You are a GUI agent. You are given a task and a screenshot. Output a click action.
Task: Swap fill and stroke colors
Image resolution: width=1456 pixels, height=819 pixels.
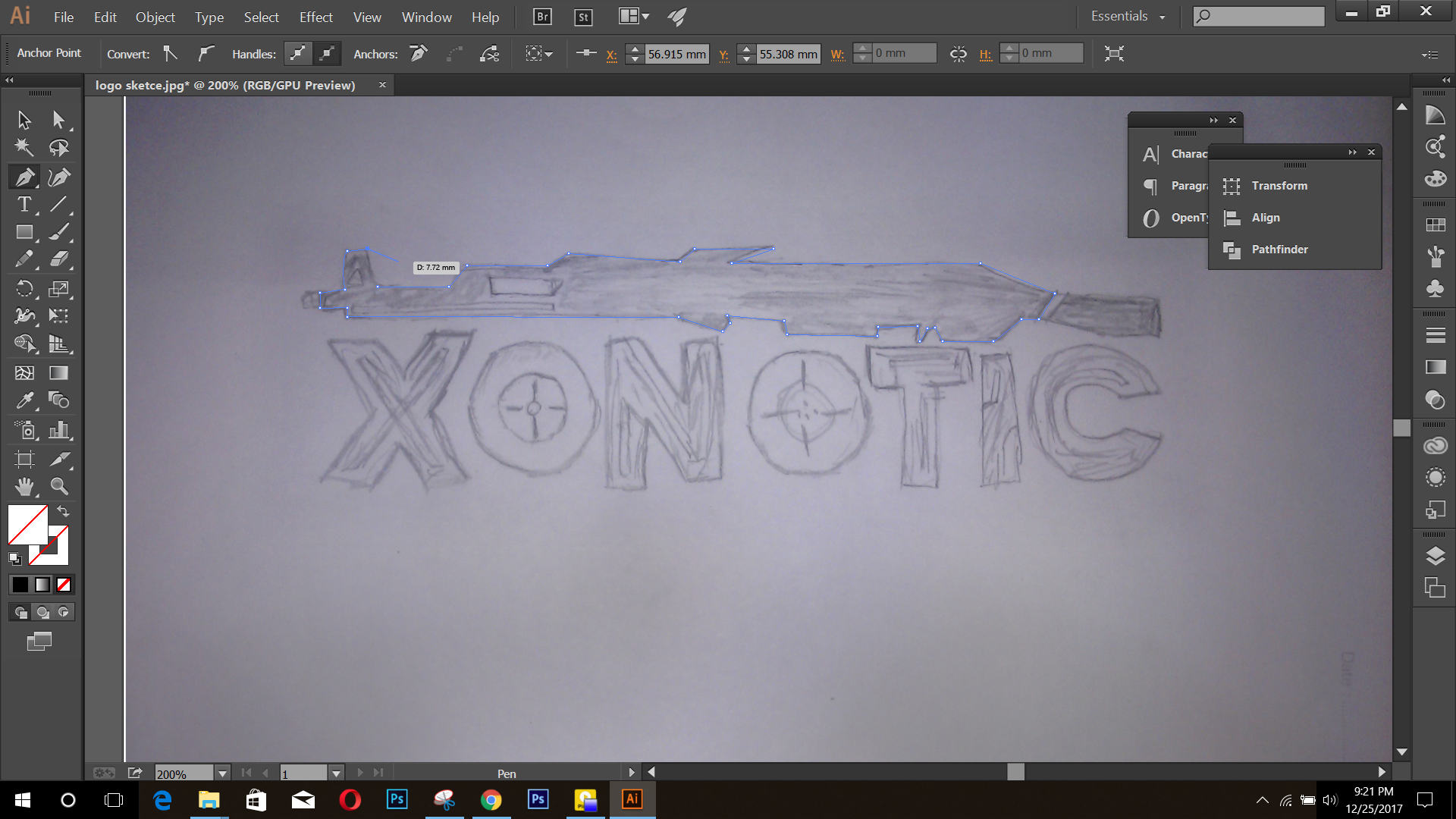tap(64, 512)
